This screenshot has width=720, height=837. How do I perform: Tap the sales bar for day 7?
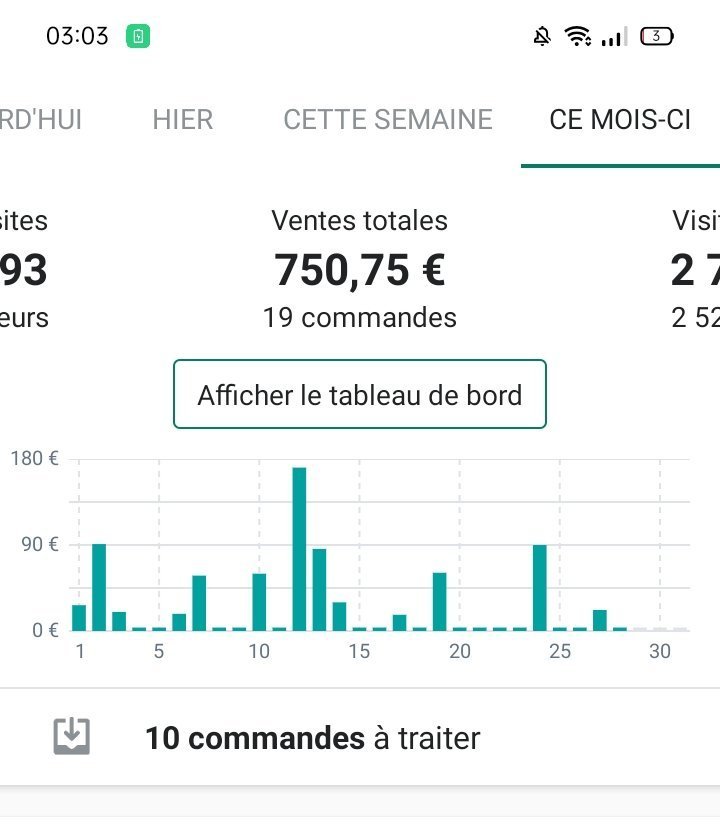tap(199, 603)
